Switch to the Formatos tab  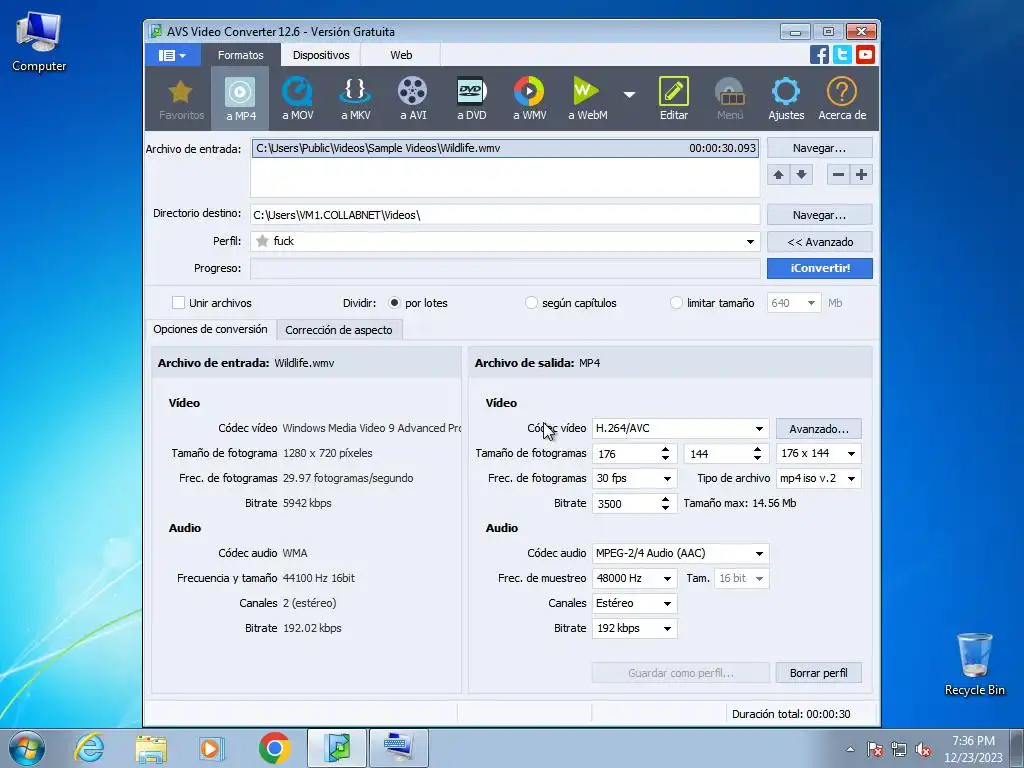[240, 56]
